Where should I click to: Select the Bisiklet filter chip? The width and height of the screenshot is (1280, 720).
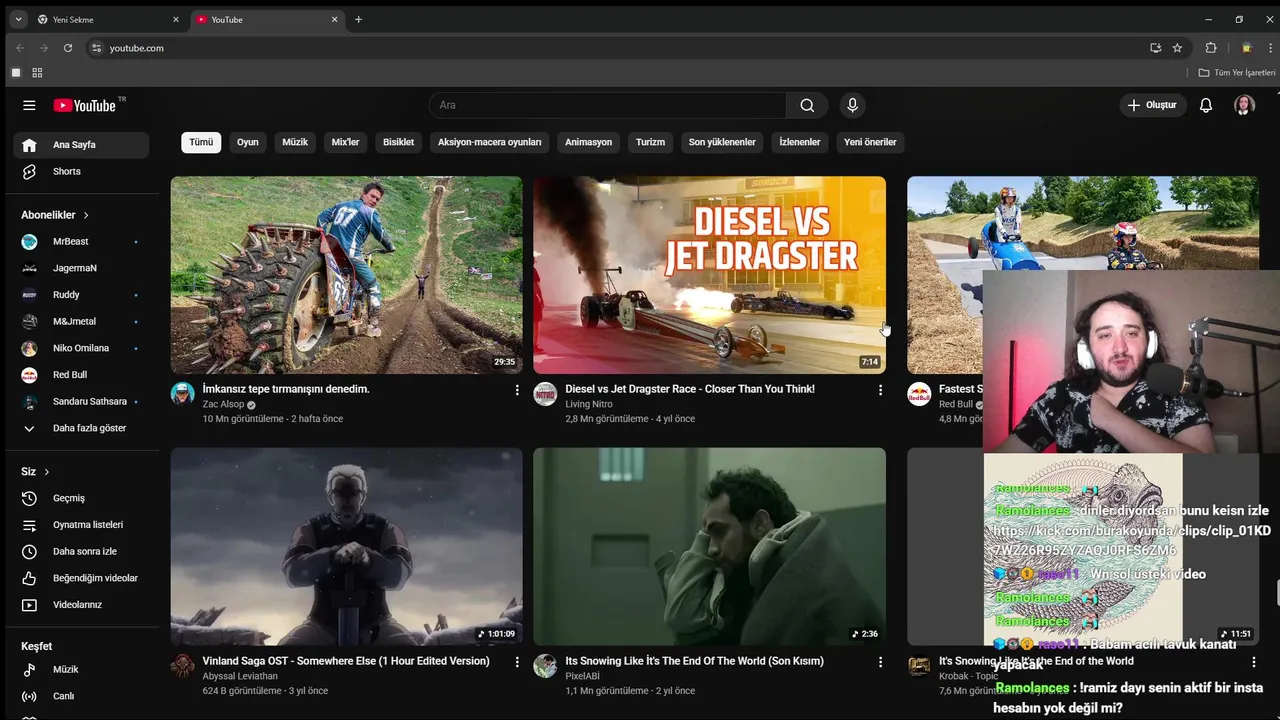pos(398,142)
